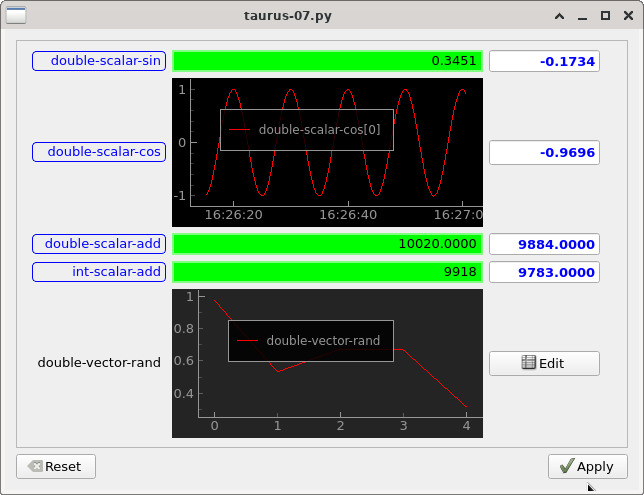Click the Apply button

point(587,466)
